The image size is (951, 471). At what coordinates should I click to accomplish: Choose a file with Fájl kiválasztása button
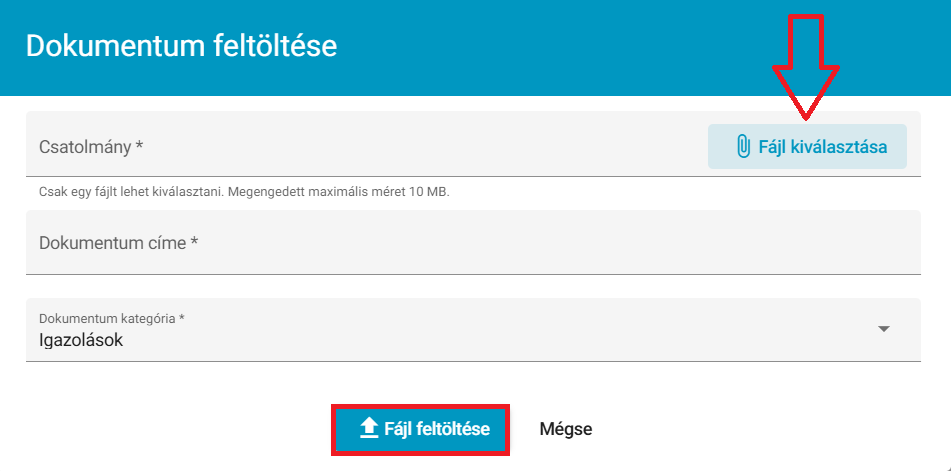pyautogui.click(x=807, y=147)
